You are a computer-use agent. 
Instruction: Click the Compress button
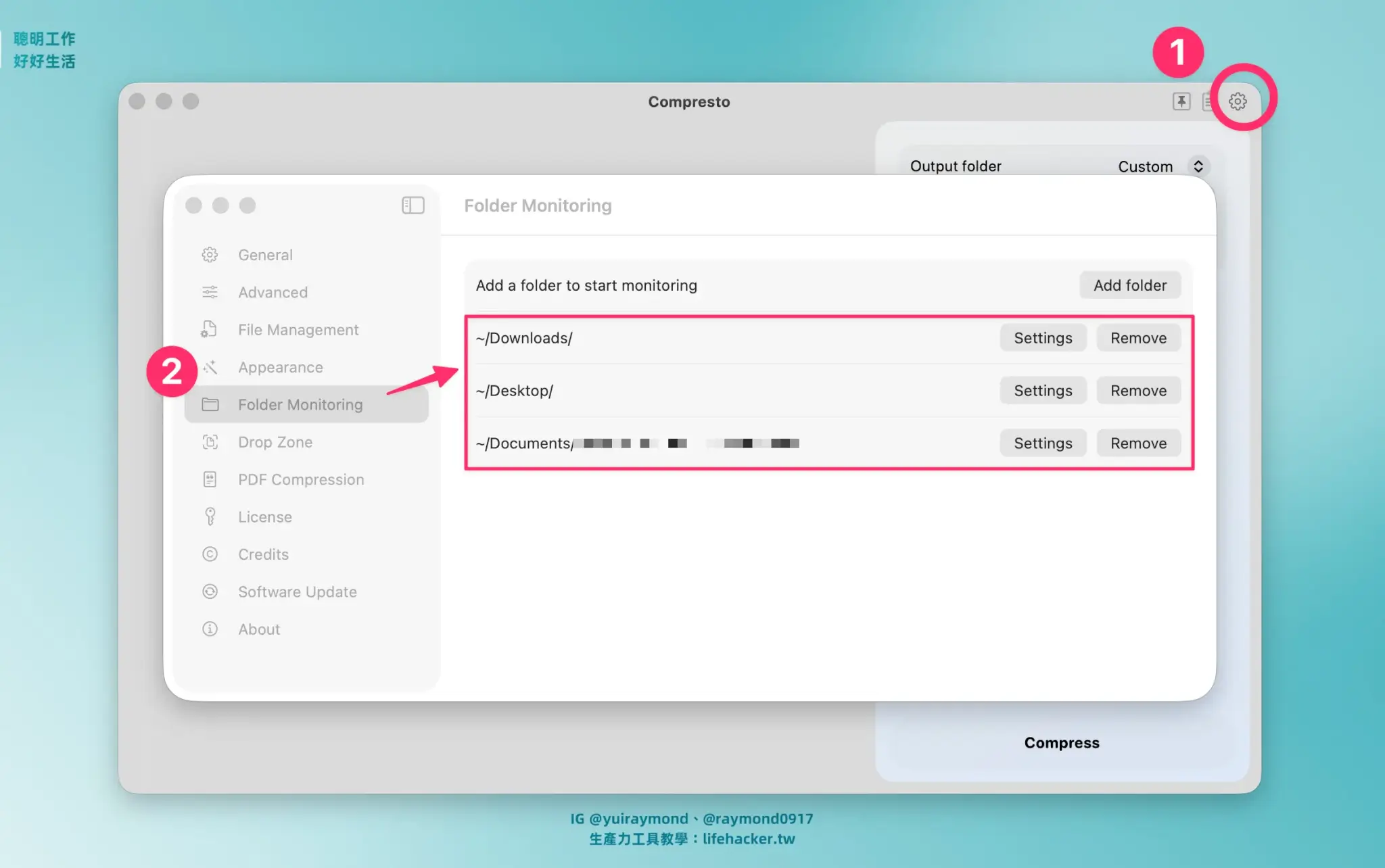point(1061,742)
